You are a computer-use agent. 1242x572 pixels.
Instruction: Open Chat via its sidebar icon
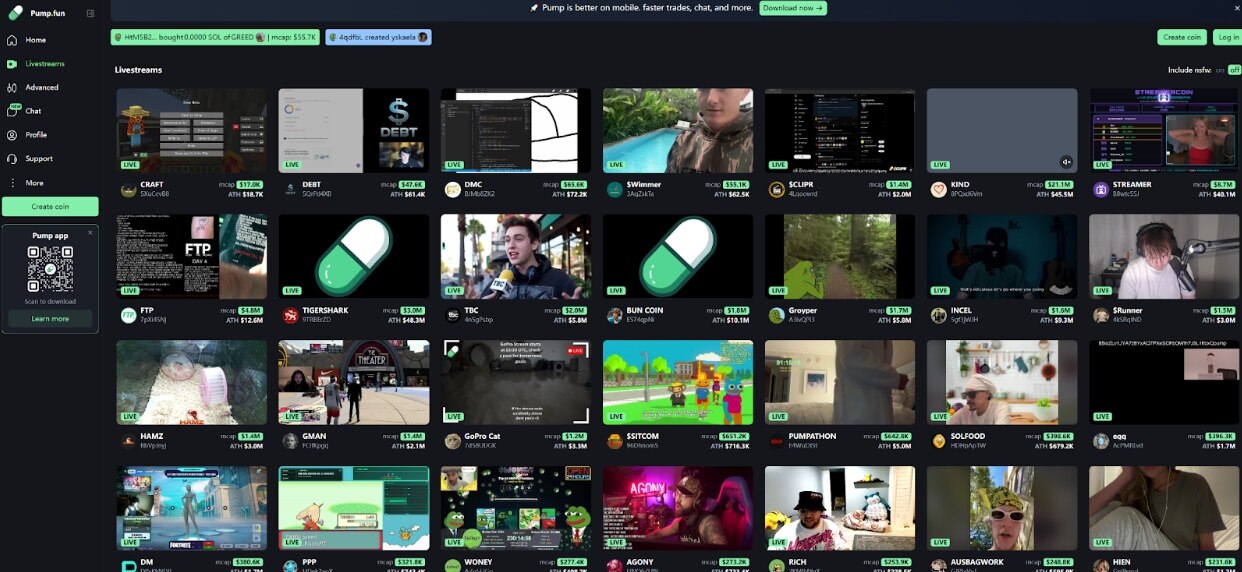12,111
